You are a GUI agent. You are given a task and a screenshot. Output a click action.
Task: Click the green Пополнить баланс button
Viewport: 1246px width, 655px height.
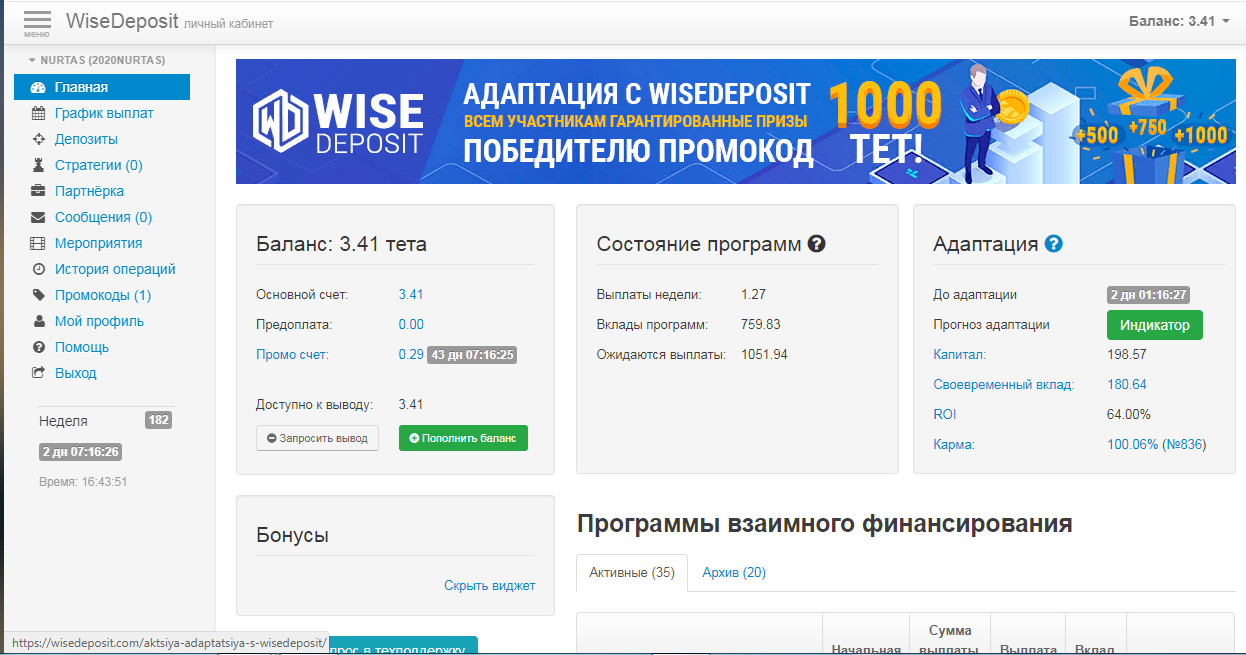[463, 438]
